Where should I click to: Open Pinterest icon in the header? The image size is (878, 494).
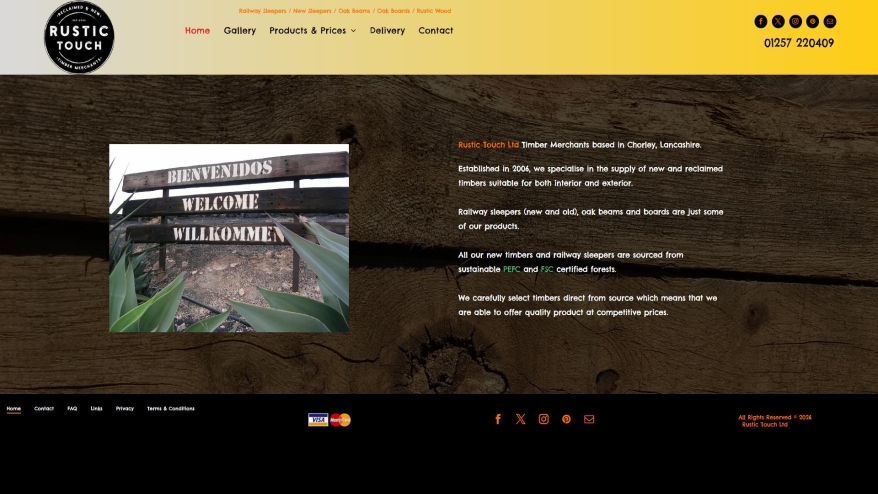(812, 21)
